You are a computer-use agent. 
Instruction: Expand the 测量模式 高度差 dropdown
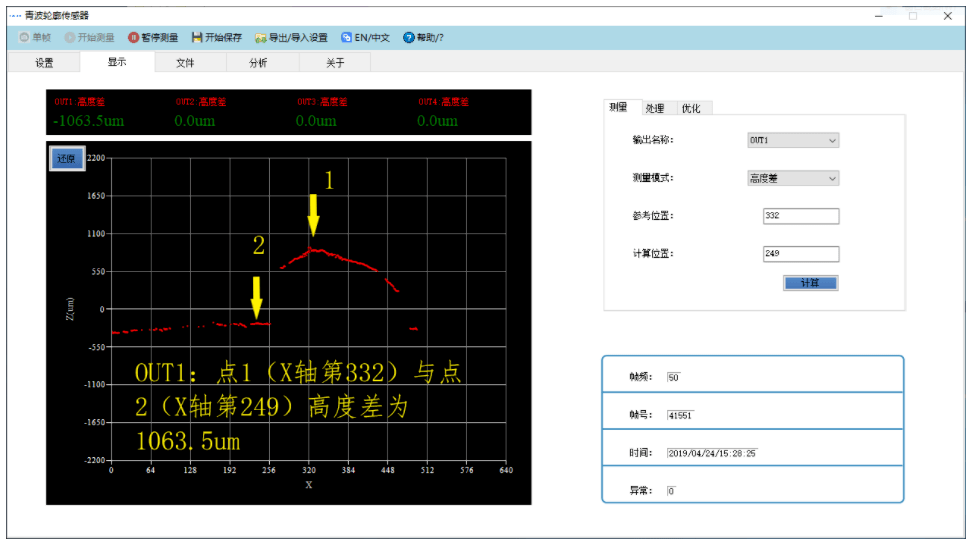[x=793, y=179]
